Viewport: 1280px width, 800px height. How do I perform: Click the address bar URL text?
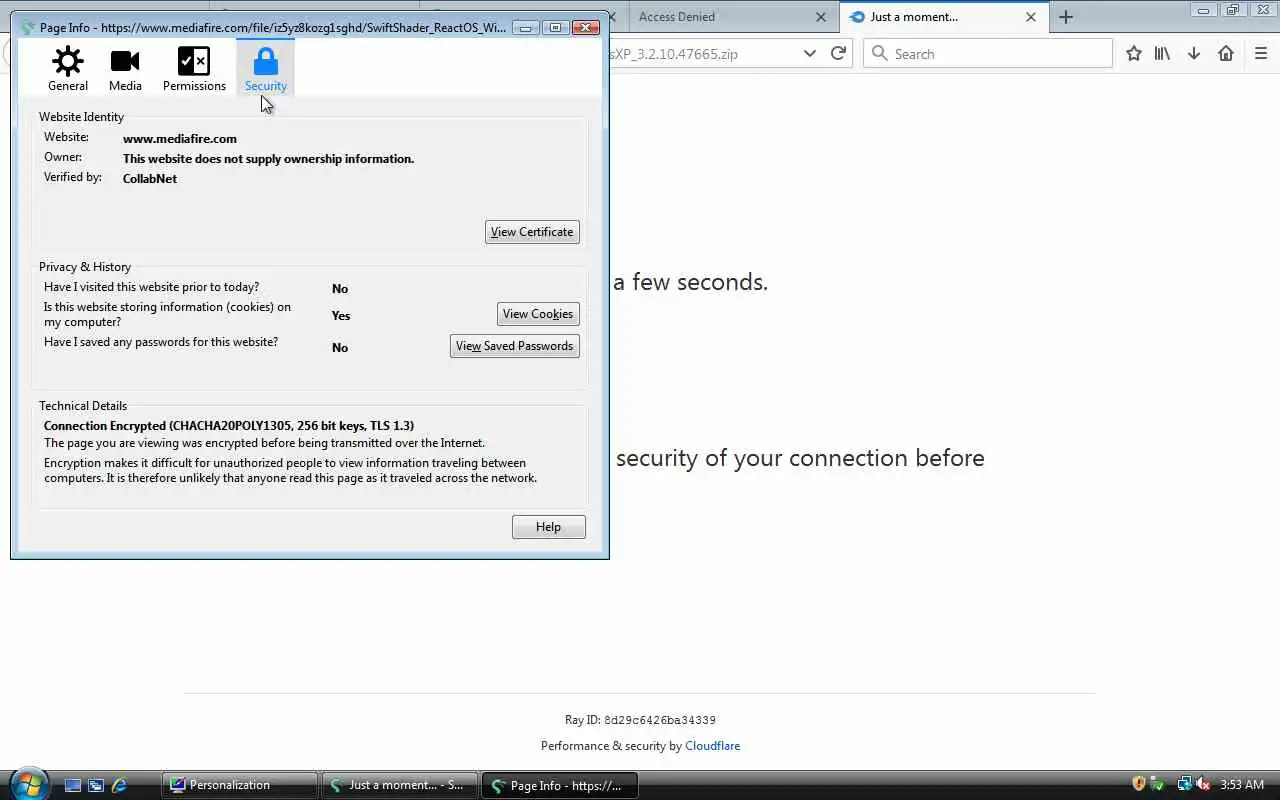click(673, 54)
